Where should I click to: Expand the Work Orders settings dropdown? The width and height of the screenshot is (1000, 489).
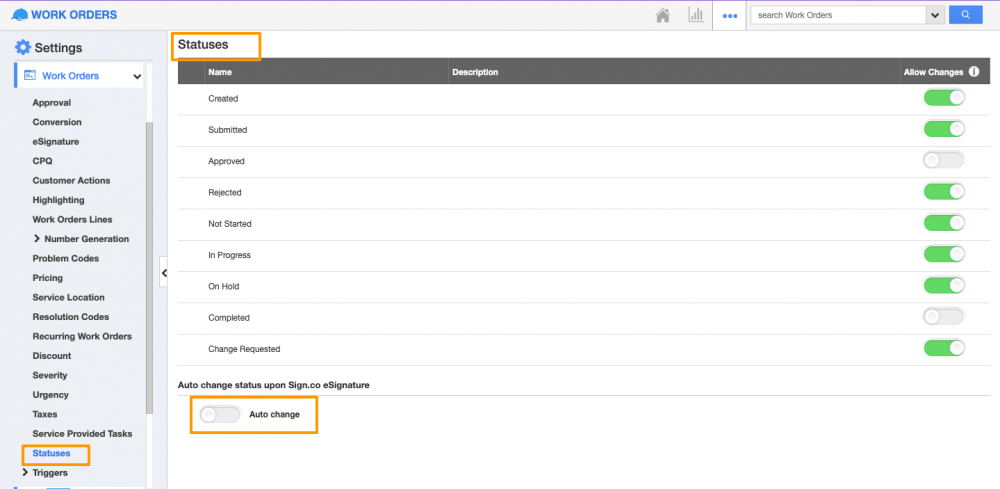coord(136,76)
